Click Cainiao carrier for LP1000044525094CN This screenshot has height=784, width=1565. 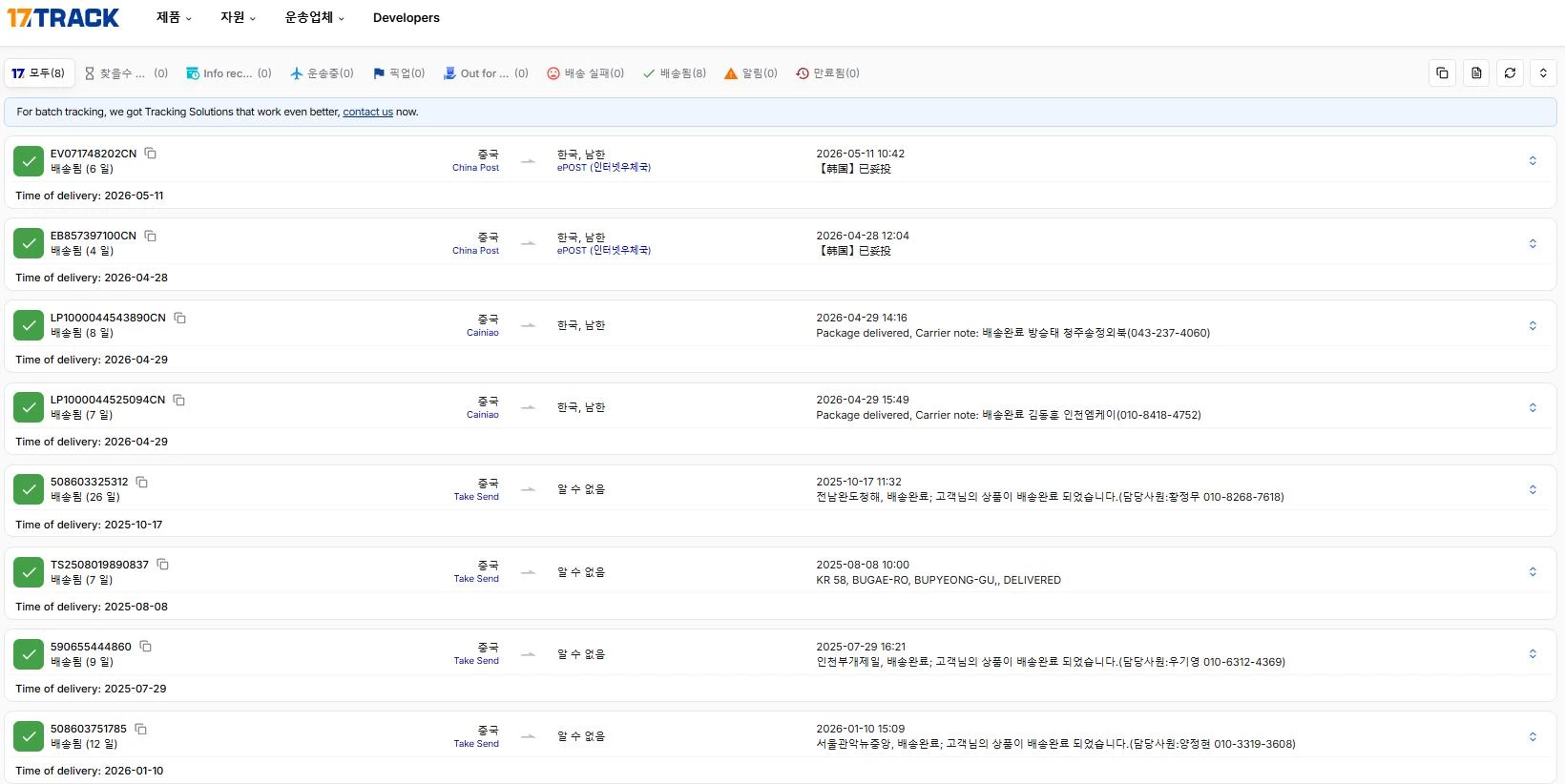coord(483,415)
